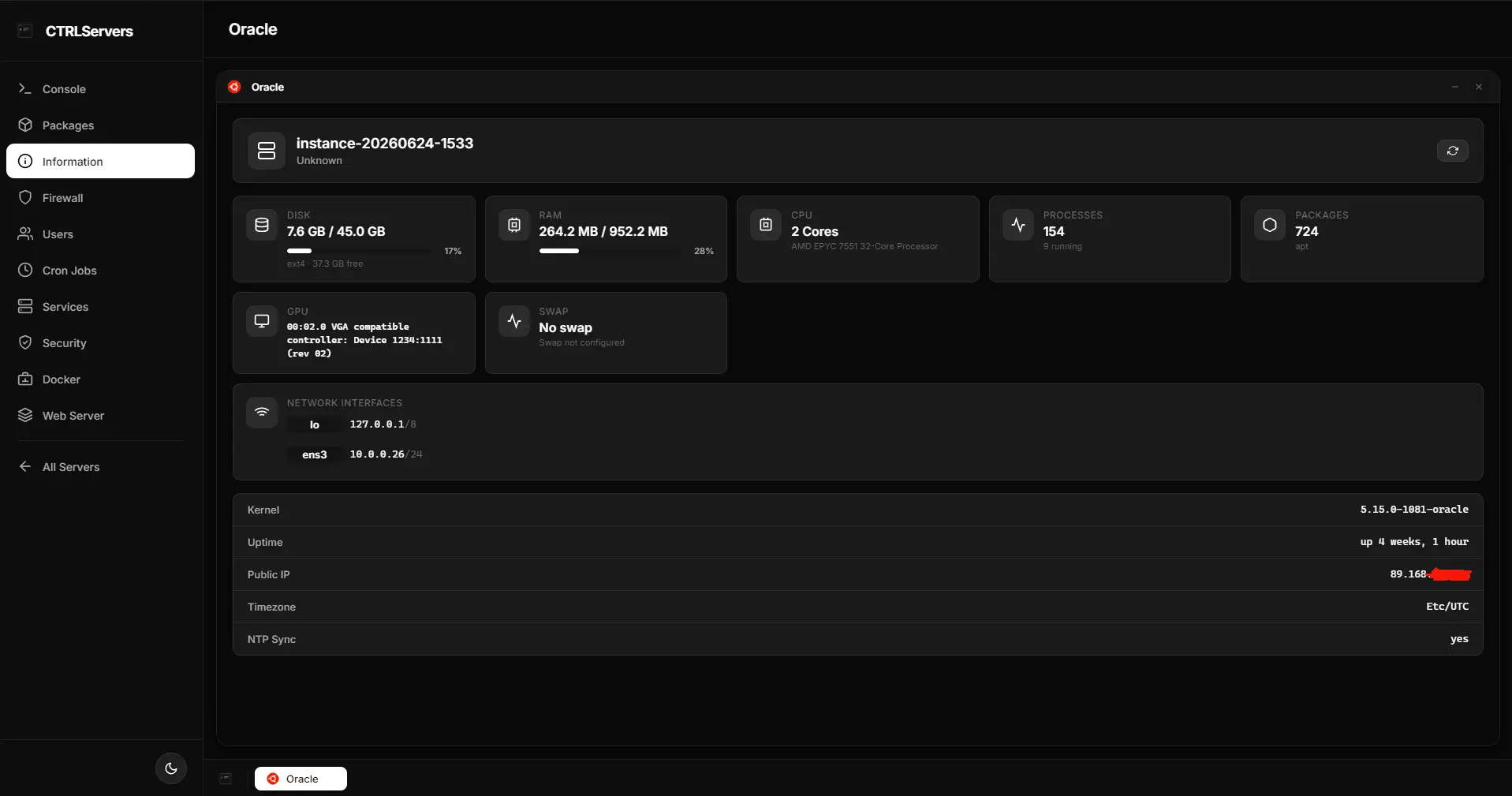Viewport: 1512px width, 796px height.
Task: Click the kernel version 5.15.0-1081-oracle
Action: pos(1414,510)
